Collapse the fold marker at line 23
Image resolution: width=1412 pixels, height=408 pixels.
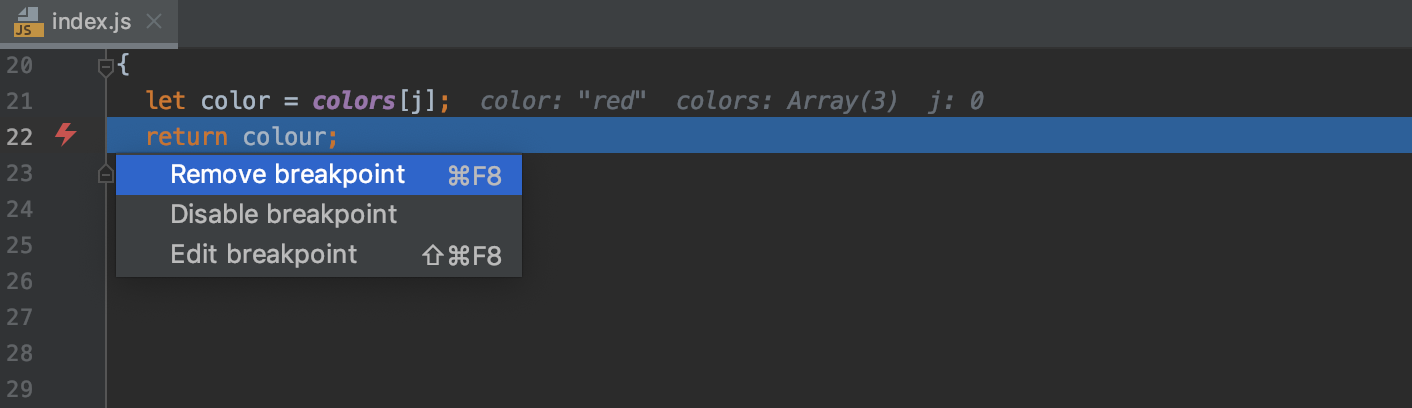(105, 174)
